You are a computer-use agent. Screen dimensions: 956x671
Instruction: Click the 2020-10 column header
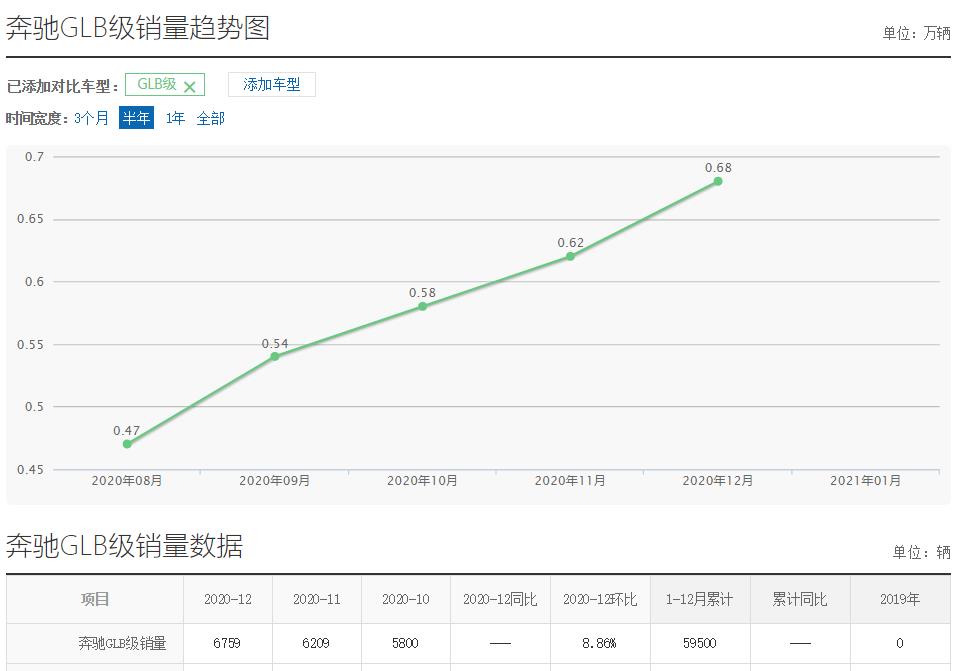pyautogui.click(x=405, y=599)
